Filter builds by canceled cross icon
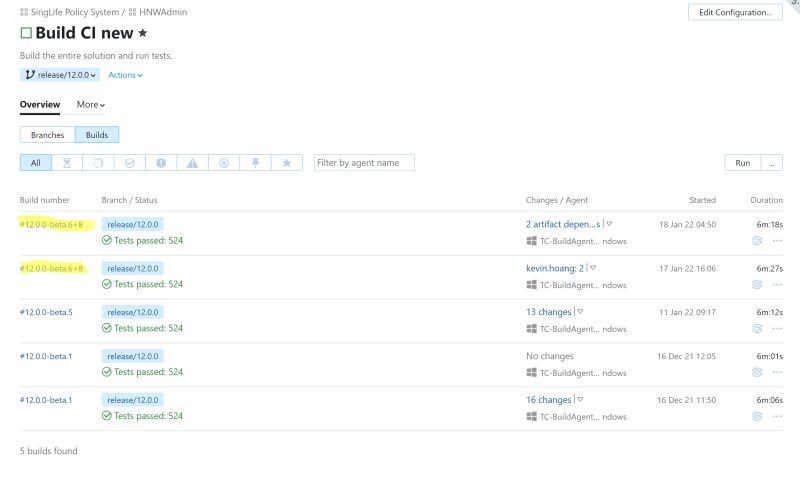Screen dimensions: 800x481 point(223,163)
